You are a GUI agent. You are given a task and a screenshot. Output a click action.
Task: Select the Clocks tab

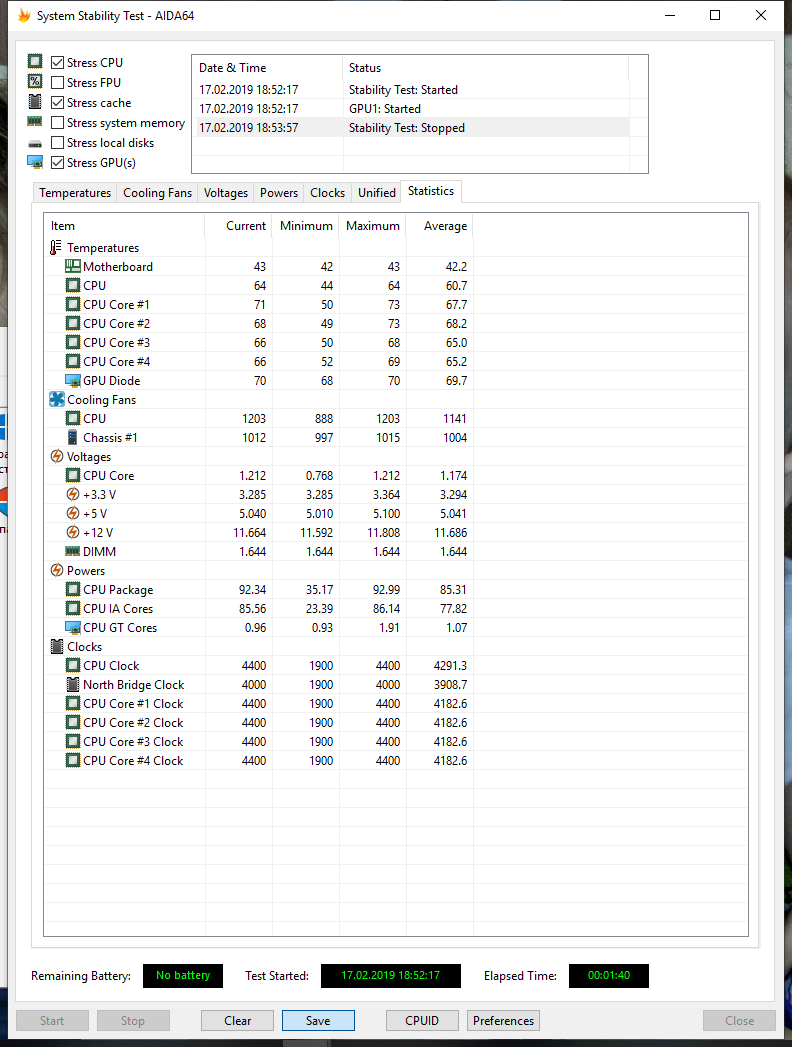tap(327, 193)
